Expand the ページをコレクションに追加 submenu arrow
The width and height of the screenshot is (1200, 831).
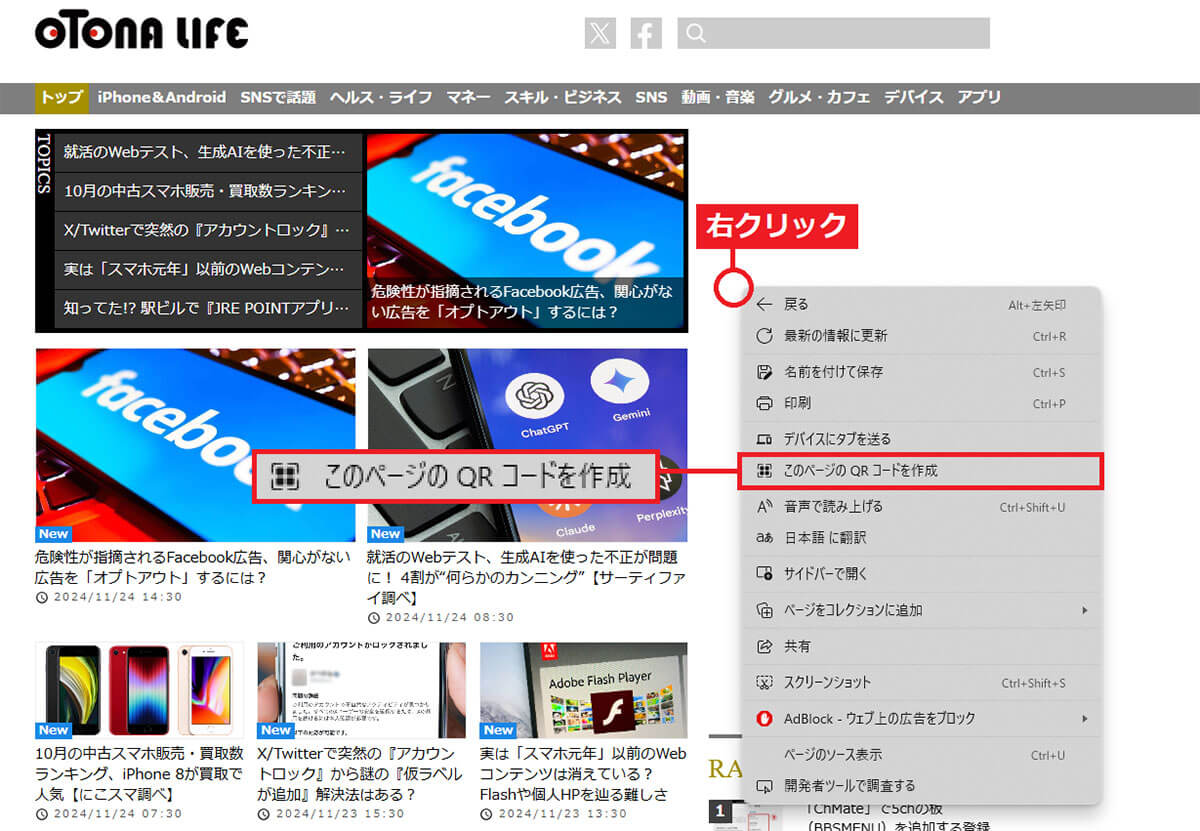click(1085, 610)
